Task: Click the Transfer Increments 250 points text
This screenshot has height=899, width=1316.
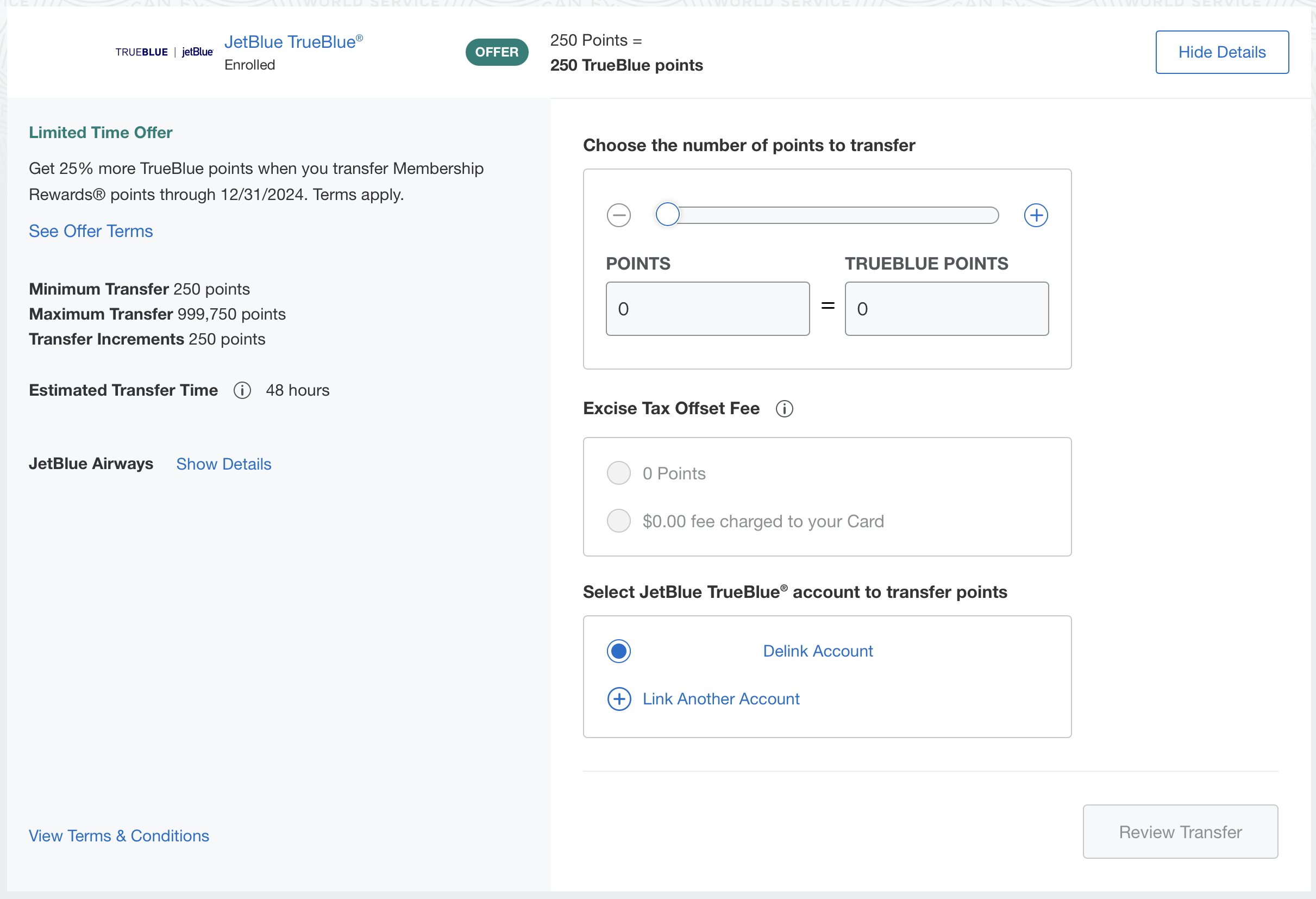Action: pyautogui.click(x=147, y=339)
